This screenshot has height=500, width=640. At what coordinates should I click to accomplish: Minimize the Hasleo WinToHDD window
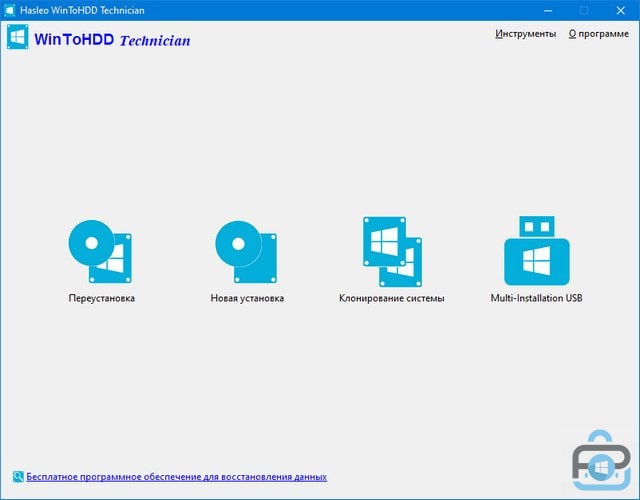[x=548, y=10]
